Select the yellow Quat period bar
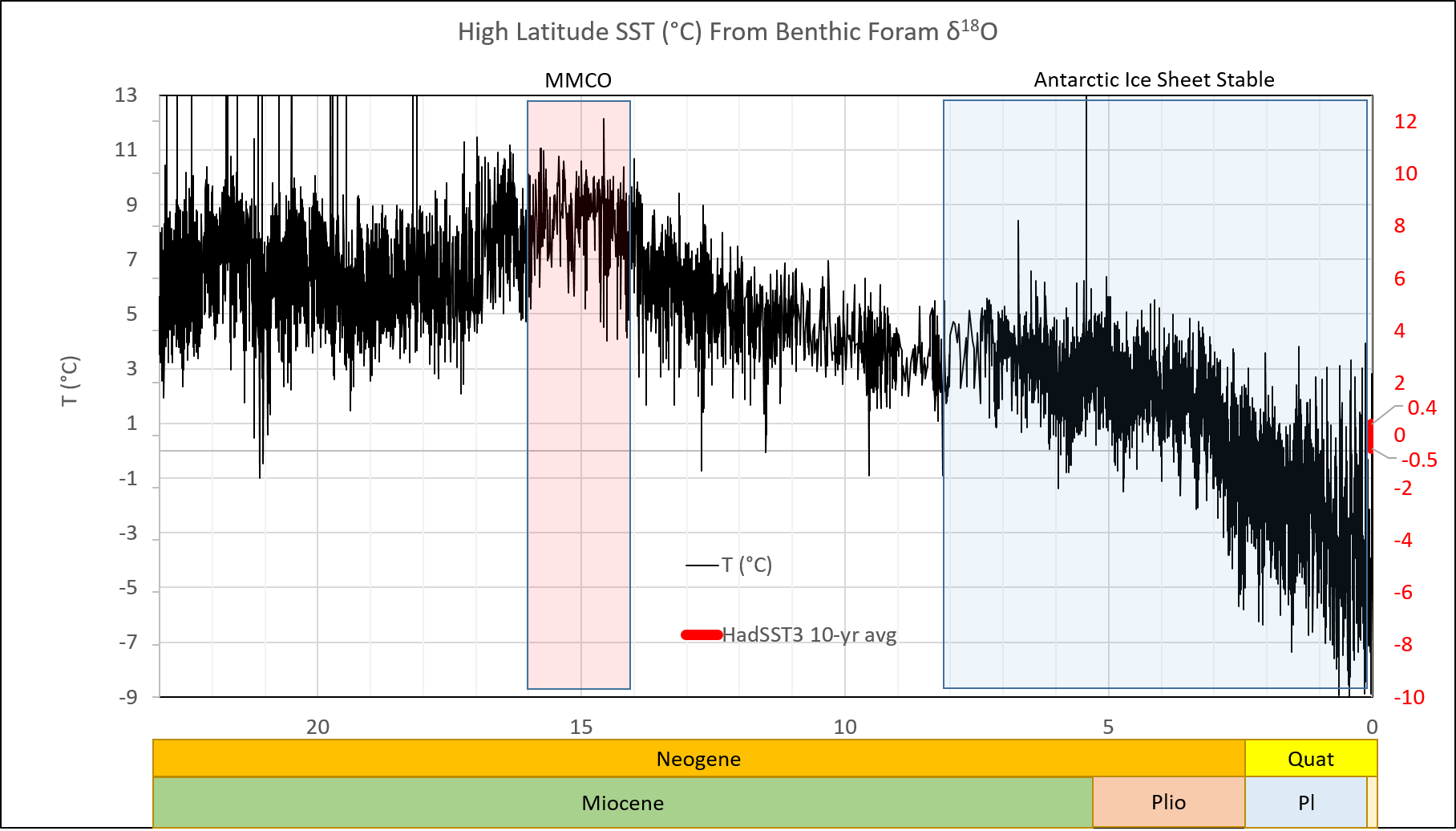 1310,759
